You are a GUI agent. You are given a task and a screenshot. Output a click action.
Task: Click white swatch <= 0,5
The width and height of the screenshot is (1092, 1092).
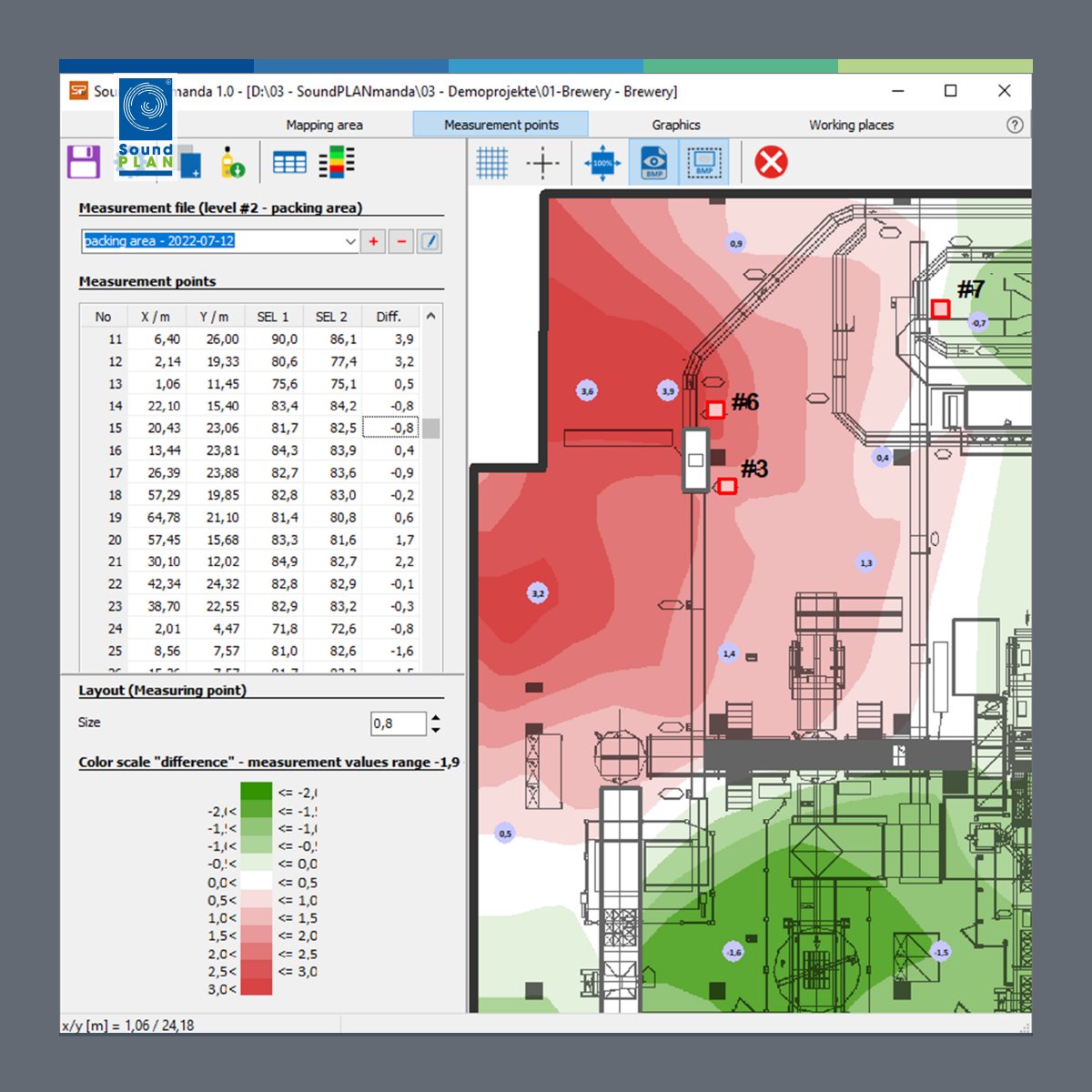point(257,881)
